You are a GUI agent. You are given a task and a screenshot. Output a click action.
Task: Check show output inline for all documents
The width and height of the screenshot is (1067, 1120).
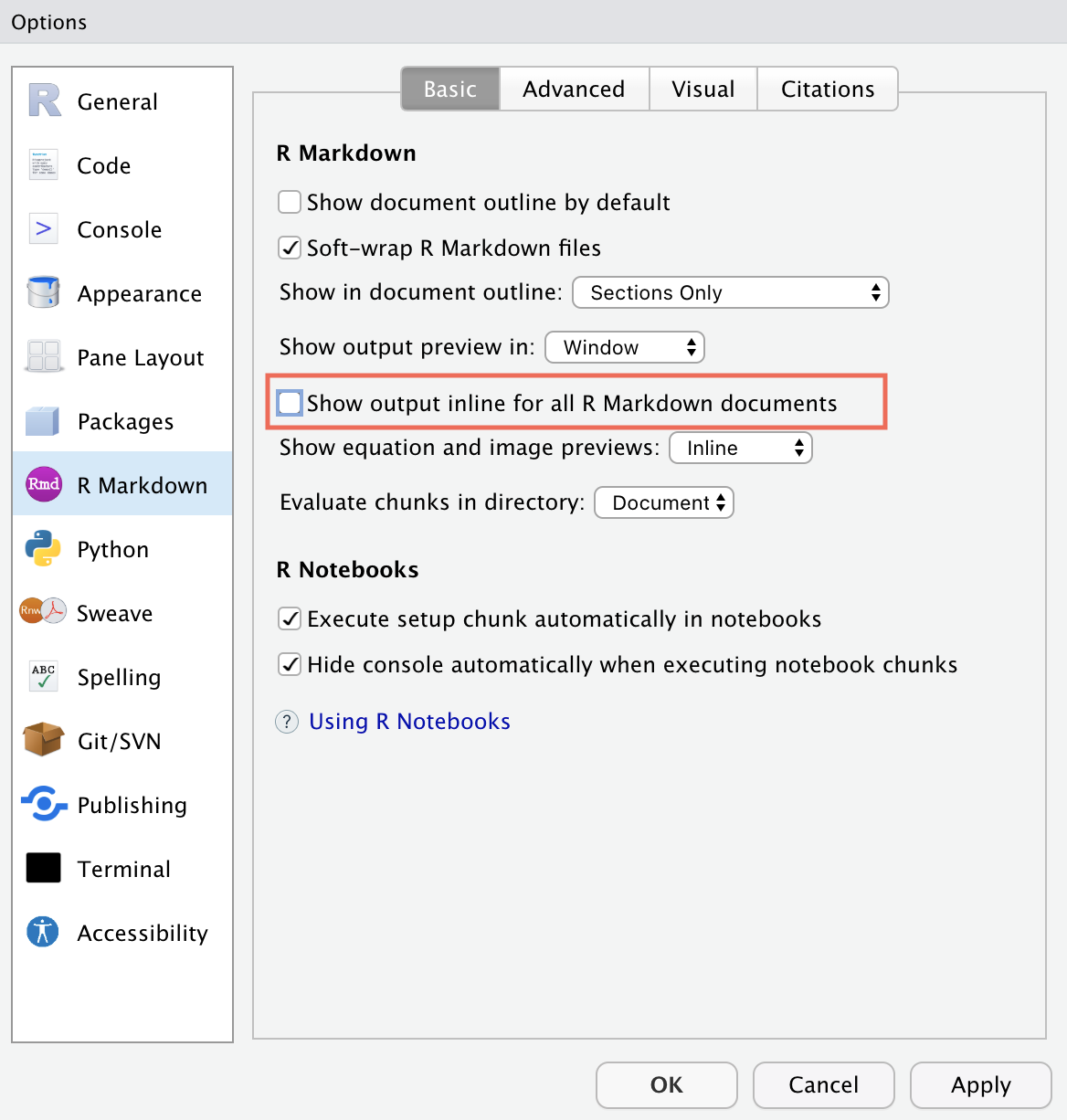pos(289,402)
